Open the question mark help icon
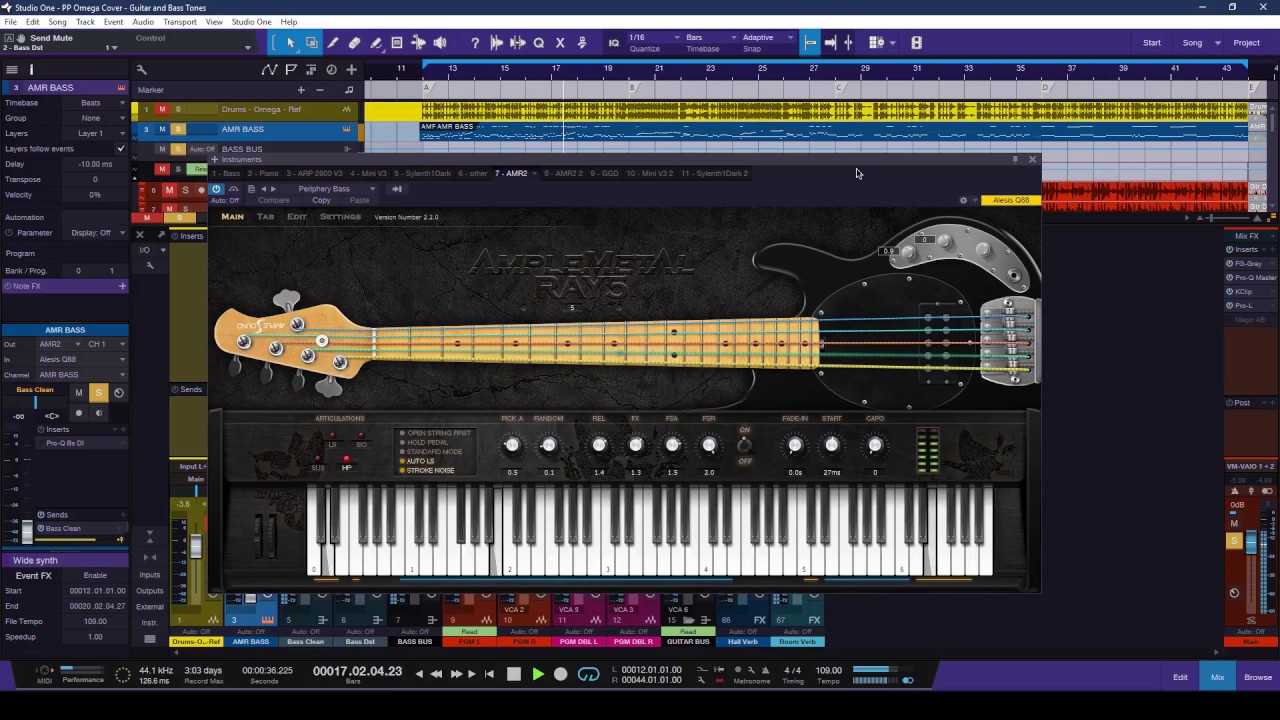The image size is (1280, 720). click(x=475, y=43)
